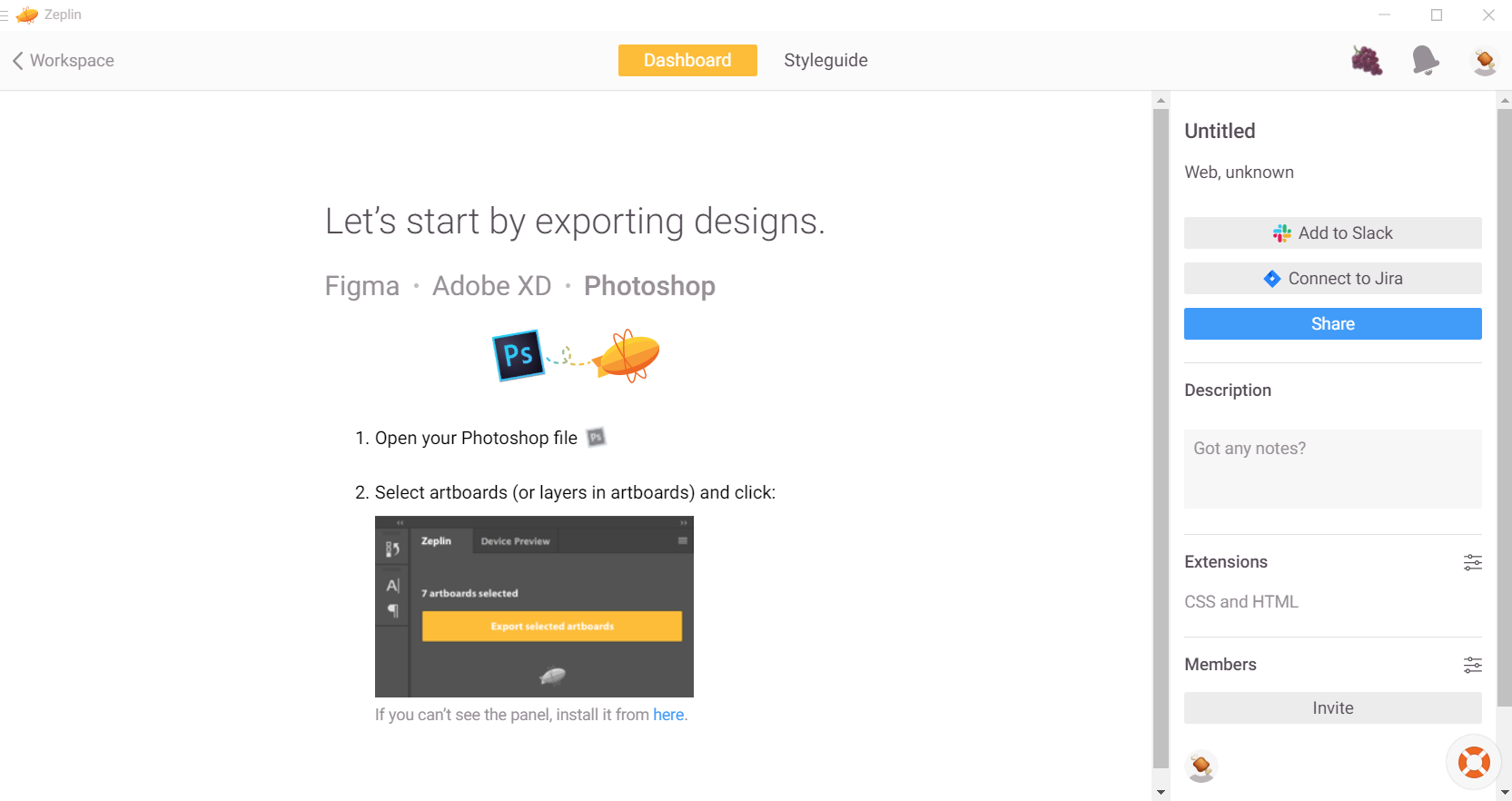Open user profile avatar in header
This screenshot has height=801, width=1512.
pos(1485,61)
